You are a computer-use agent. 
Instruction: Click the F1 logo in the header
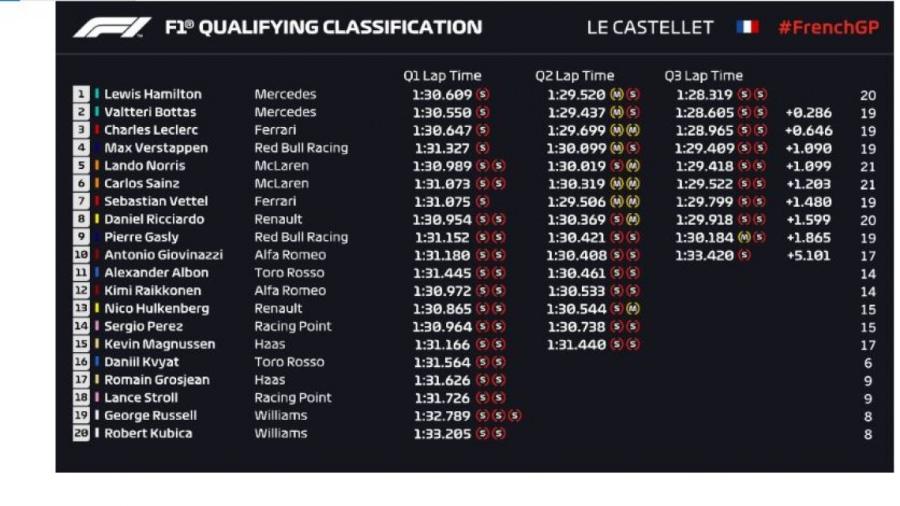[112, 27]
